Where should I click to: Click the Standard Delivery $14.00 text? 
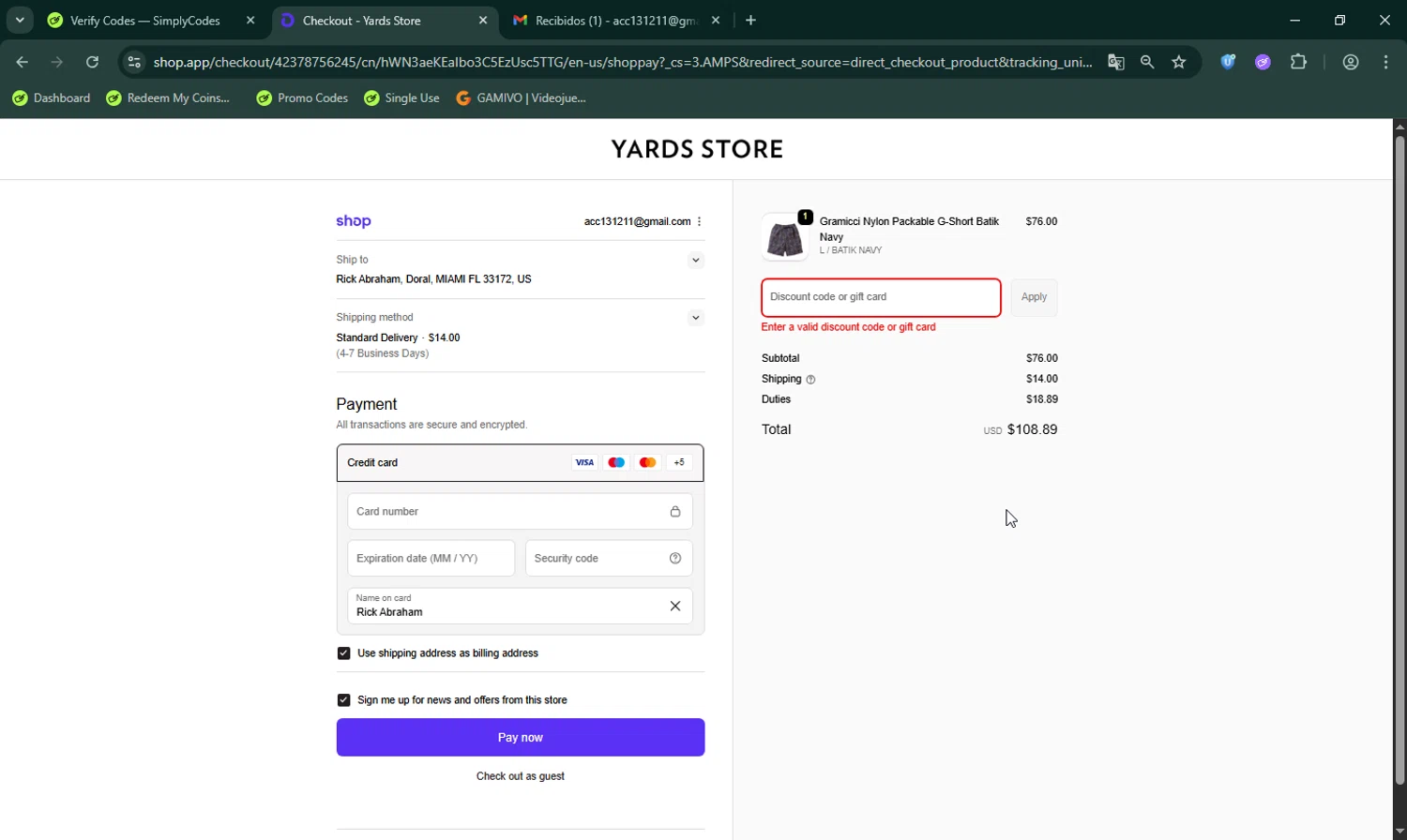(398, 337)
